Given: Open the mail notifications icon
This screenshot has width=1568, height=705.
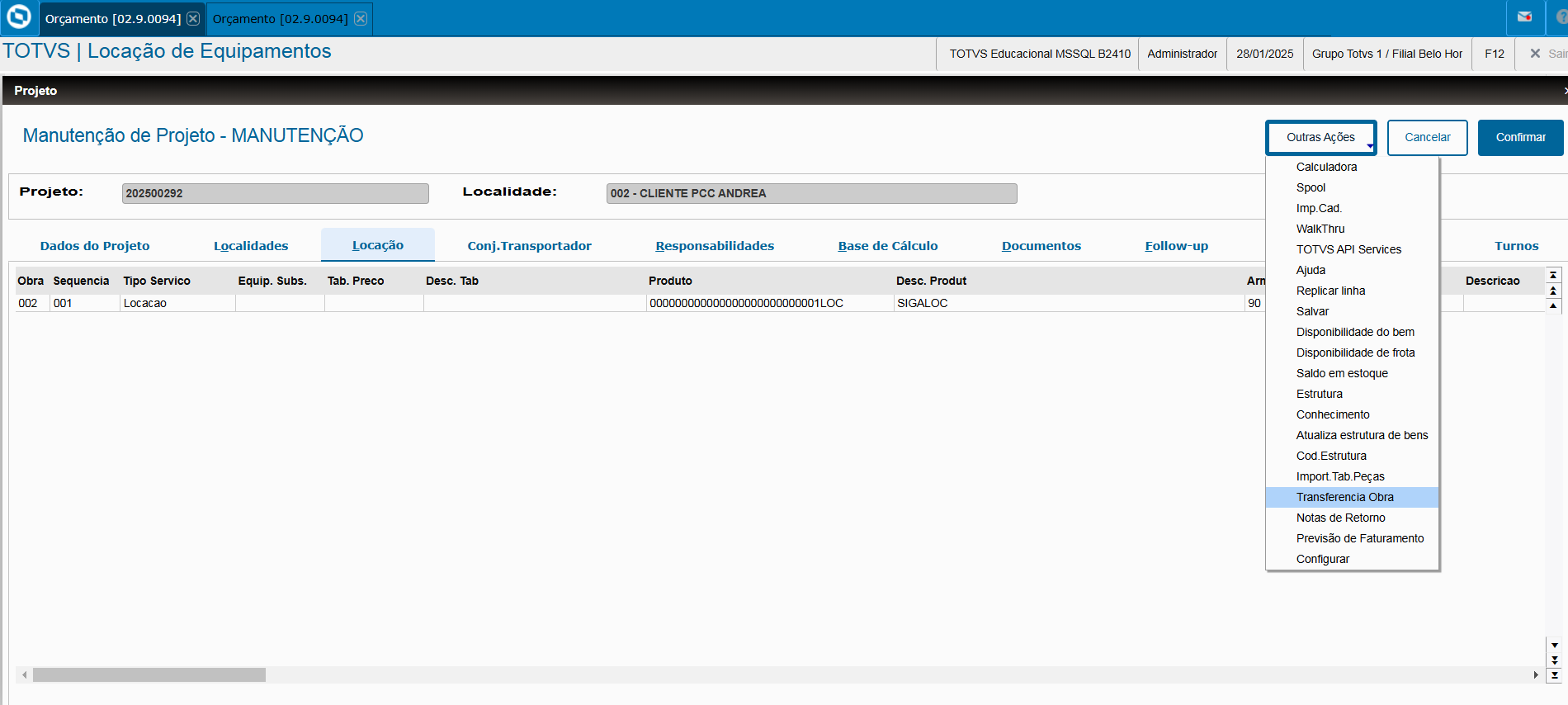Looking at the screenshot, I should (x=1524, y=17).
